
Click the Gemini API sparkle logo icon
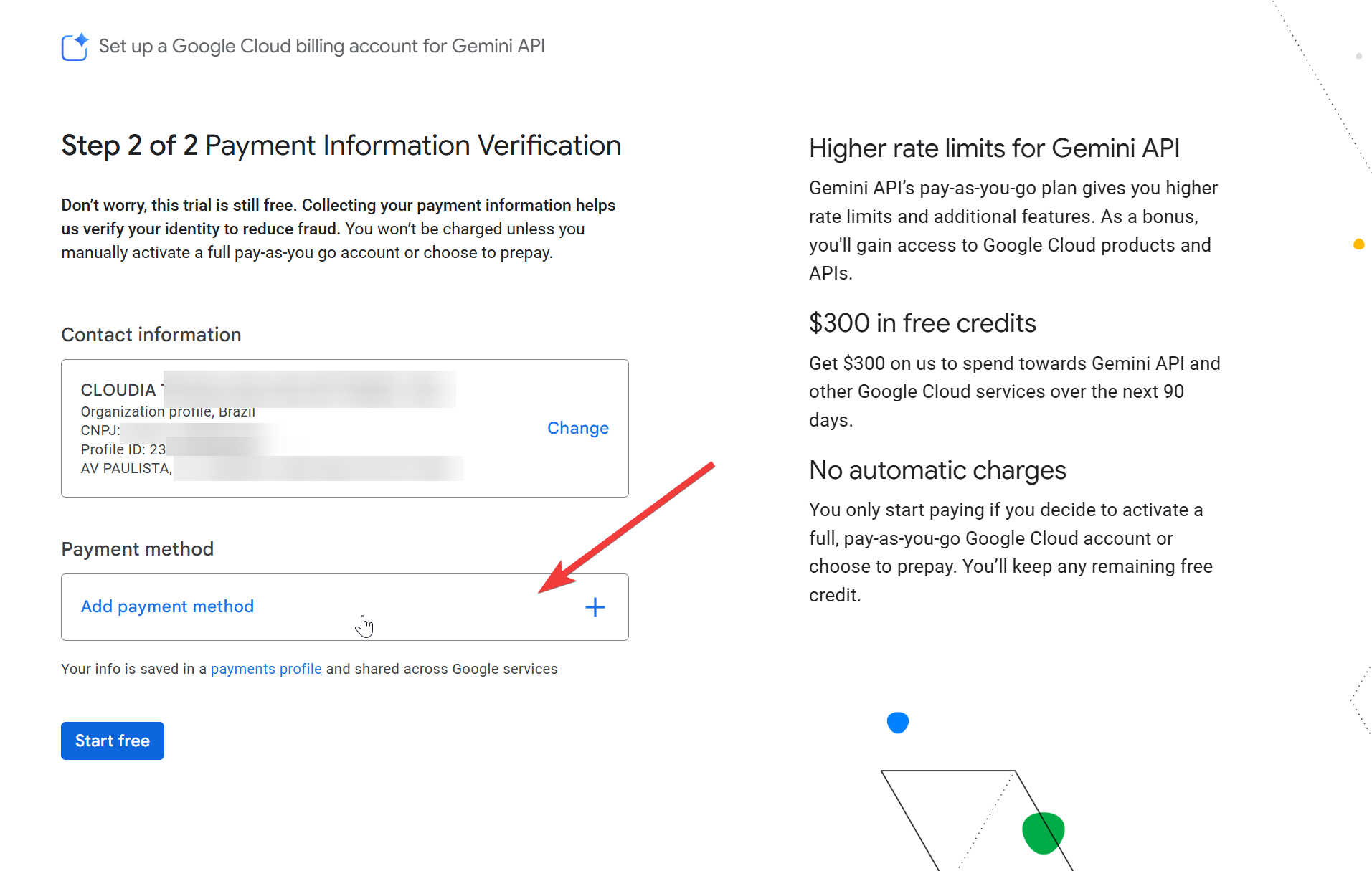pyautogui.click(x=75, y=47)
